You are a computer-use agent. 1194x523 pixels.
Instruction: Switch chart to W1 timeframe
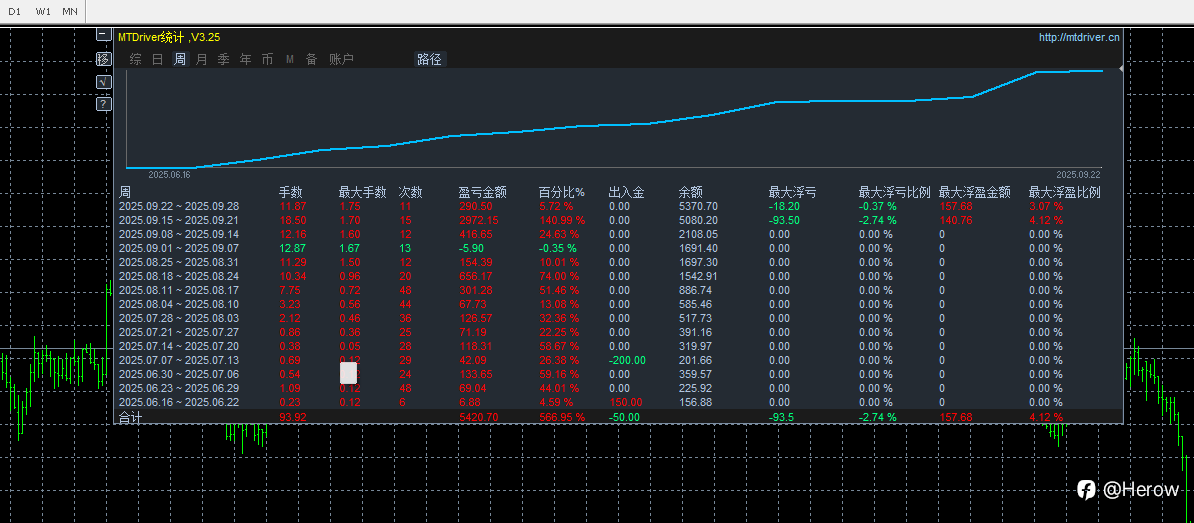[43, 11]
